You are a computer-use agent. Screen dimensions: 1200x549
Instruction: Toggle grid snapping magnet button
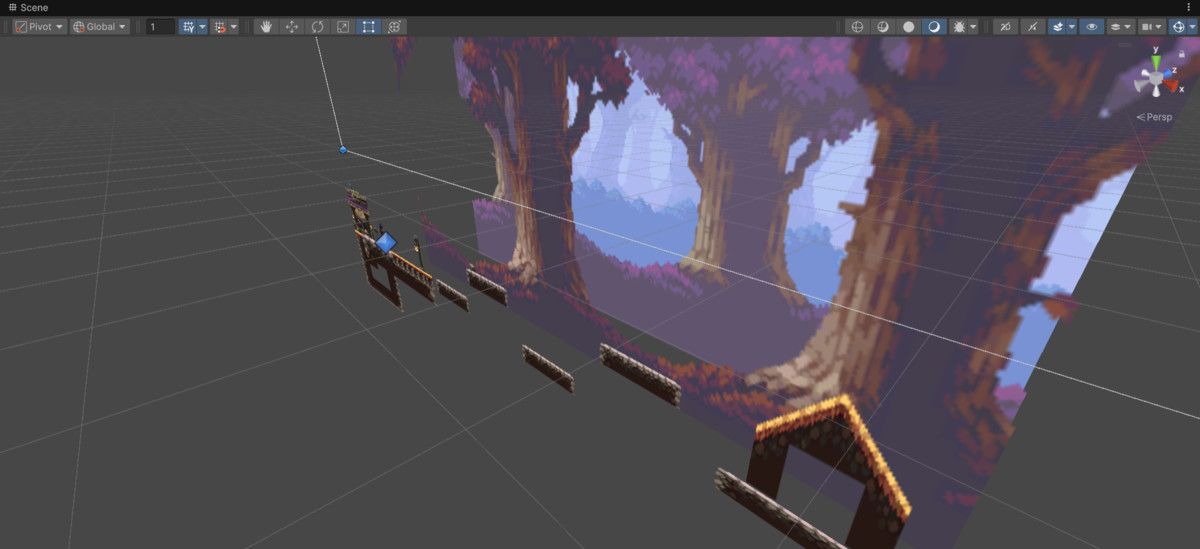click(219, 27)
